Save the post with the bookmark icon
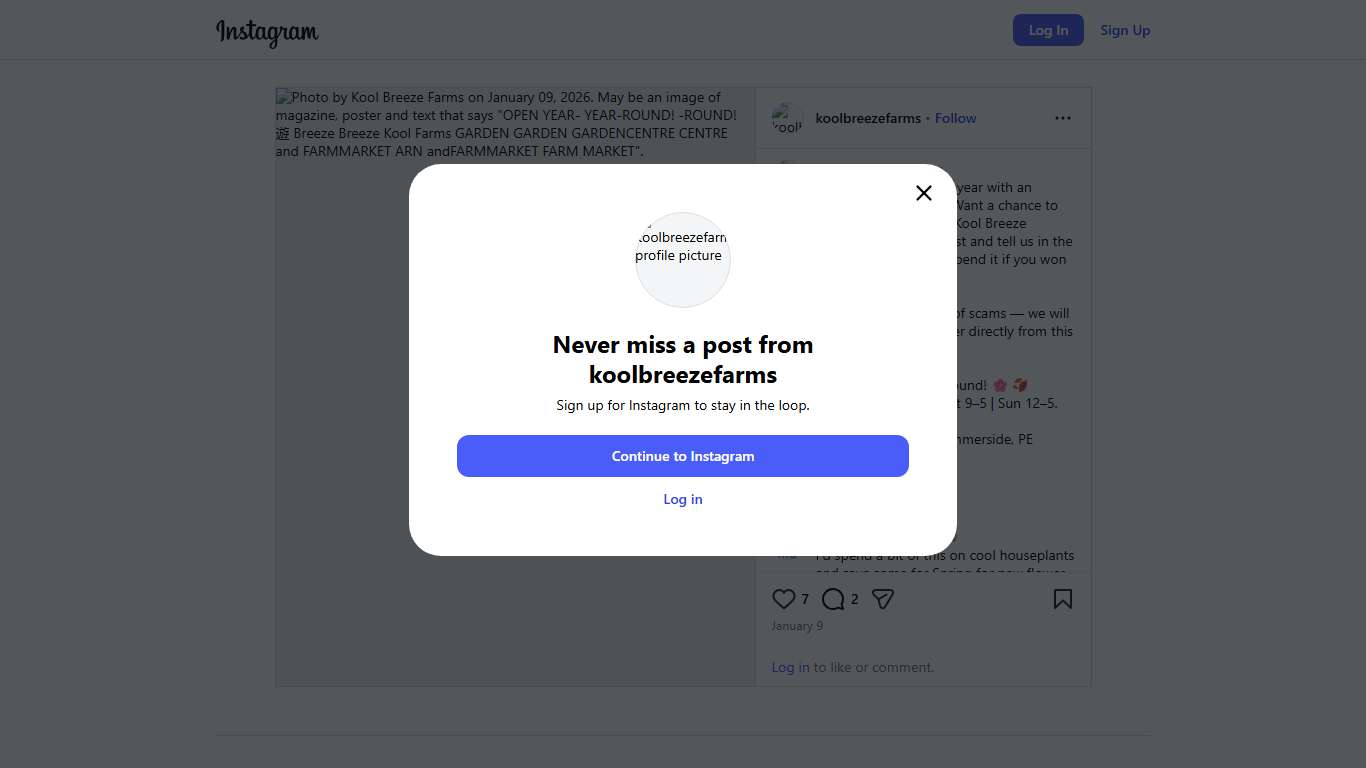Screen dimensions: 1366x768 pos(1062,599)
